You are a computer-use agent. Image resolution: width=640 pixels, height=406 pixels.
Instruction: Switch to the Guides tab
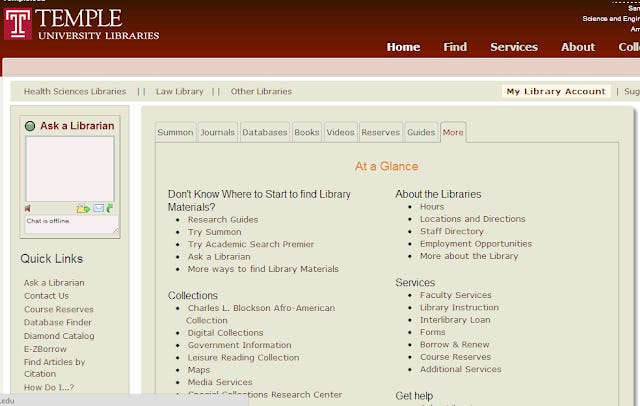pyautogui.click(x=421, y=132)
